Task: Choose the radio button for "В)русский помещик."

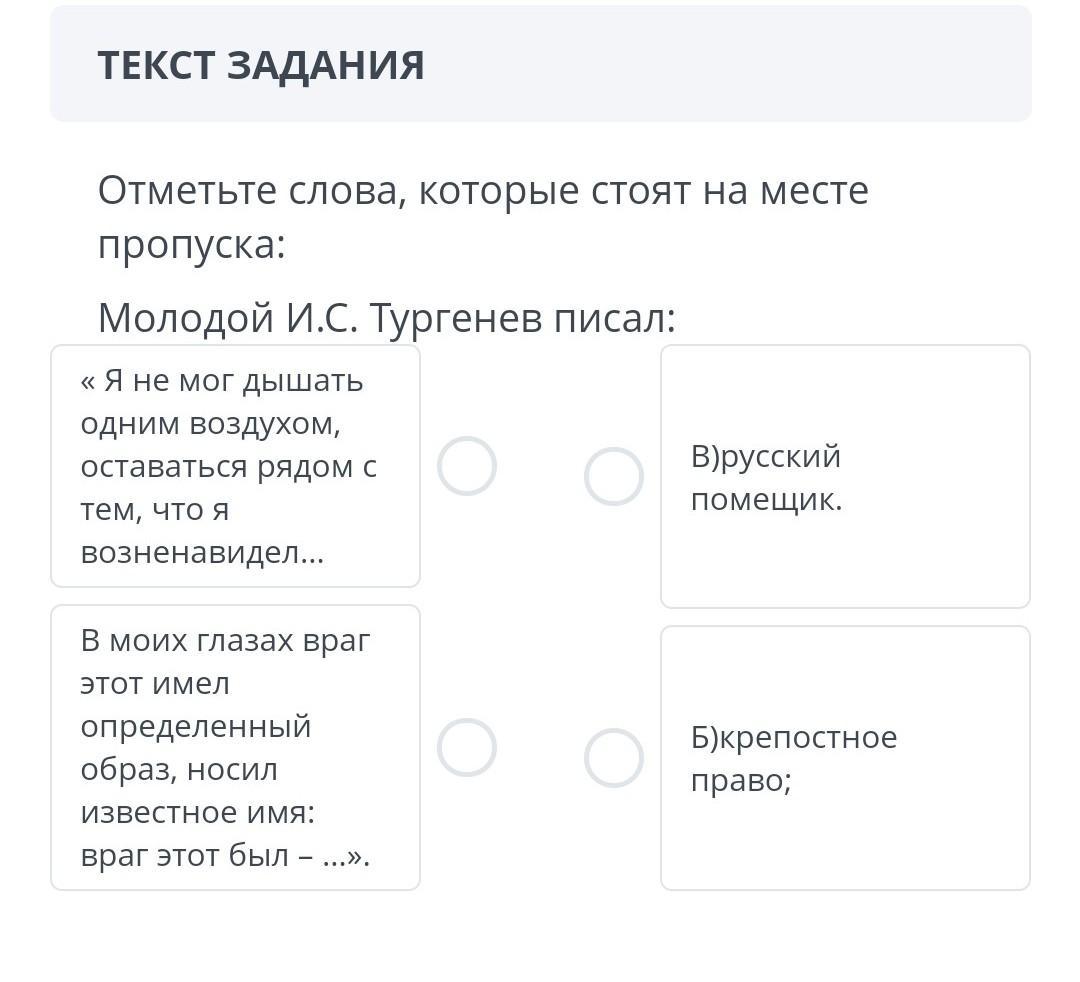Action: (614, 476)
